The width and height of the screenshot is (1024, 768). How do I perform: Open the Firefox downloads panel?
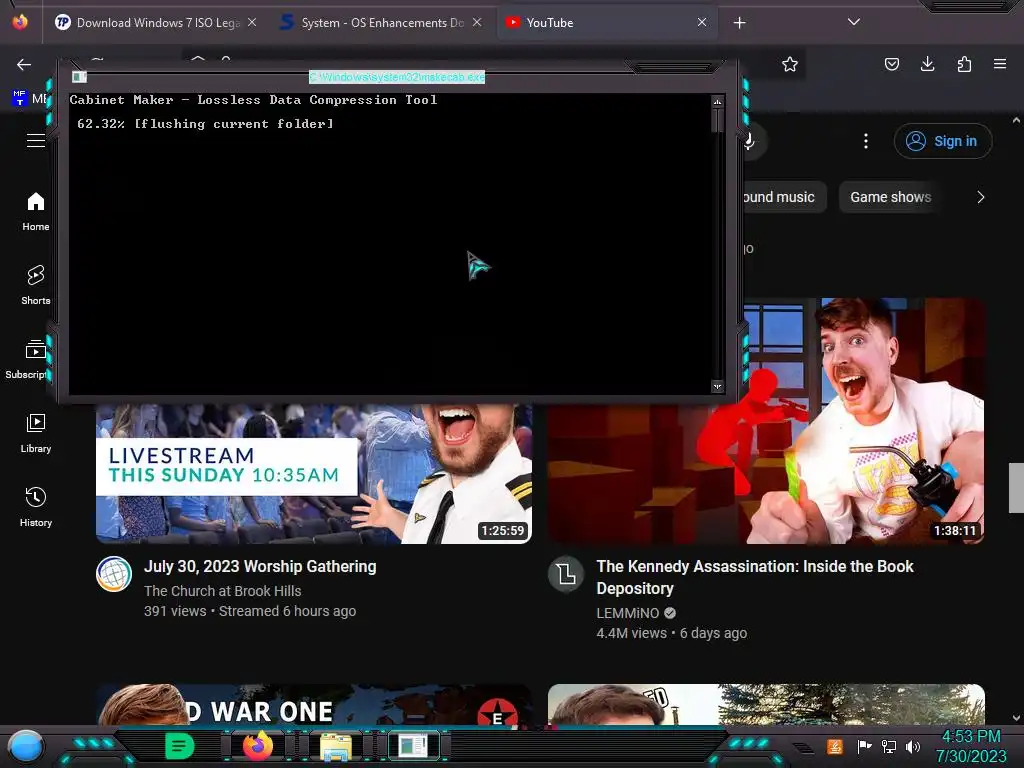pyautogui.click(x=927, y=64)
